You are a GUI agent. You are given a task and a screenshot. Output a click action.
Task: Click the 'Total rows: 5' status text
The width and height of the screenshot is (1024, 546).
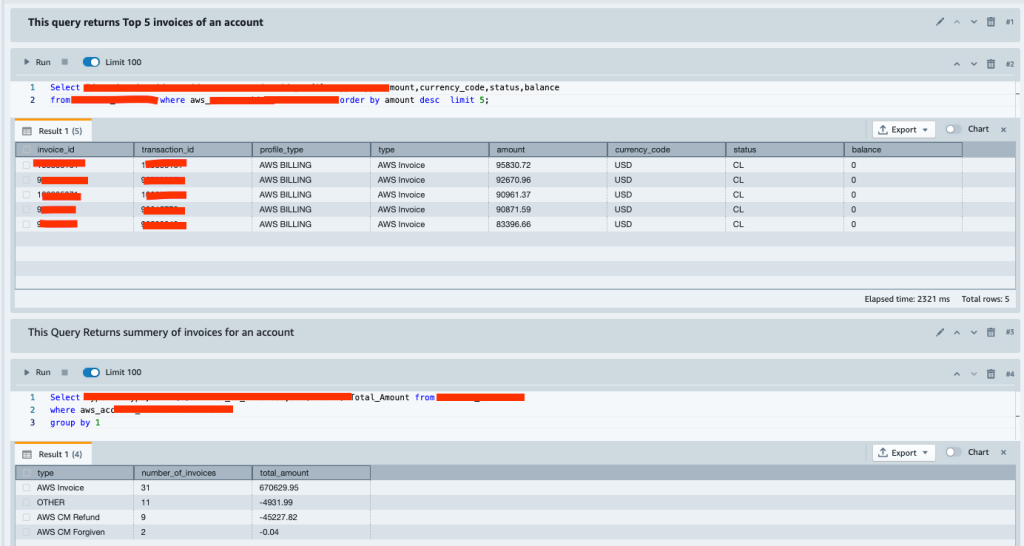[985, 299]
